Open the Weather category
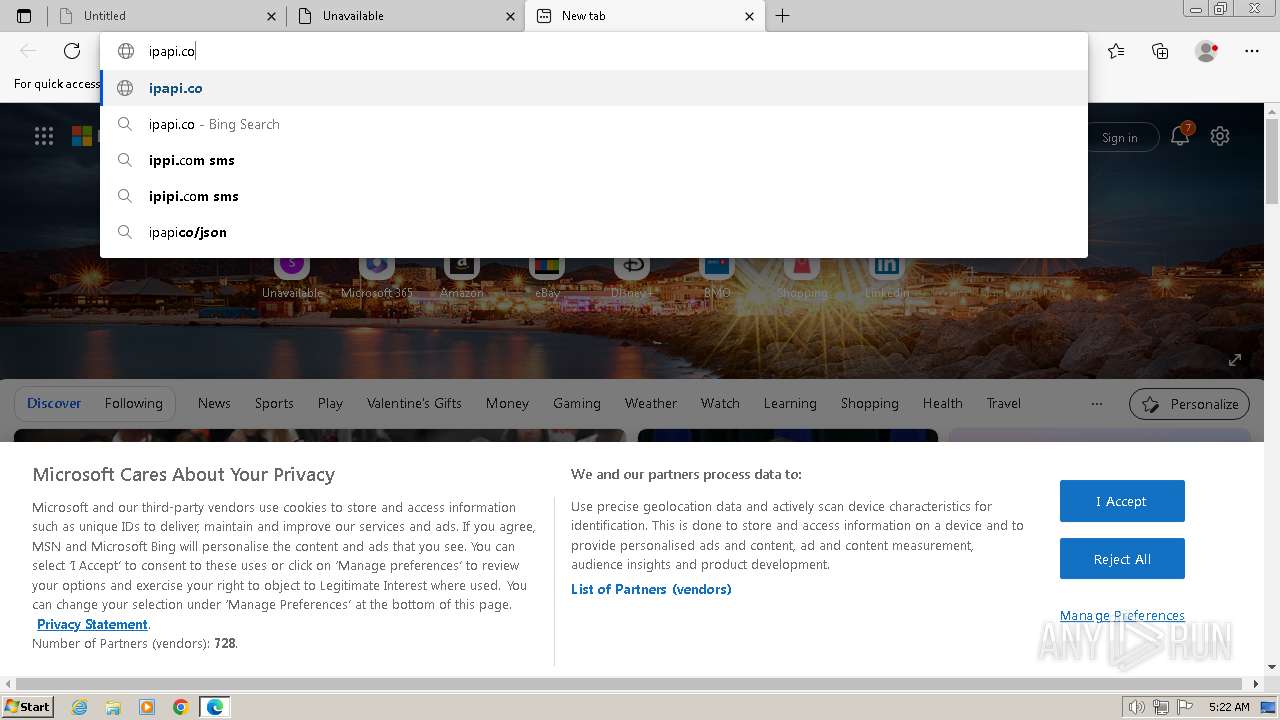Screen dimensions: 1280x720 pos(651,403)
